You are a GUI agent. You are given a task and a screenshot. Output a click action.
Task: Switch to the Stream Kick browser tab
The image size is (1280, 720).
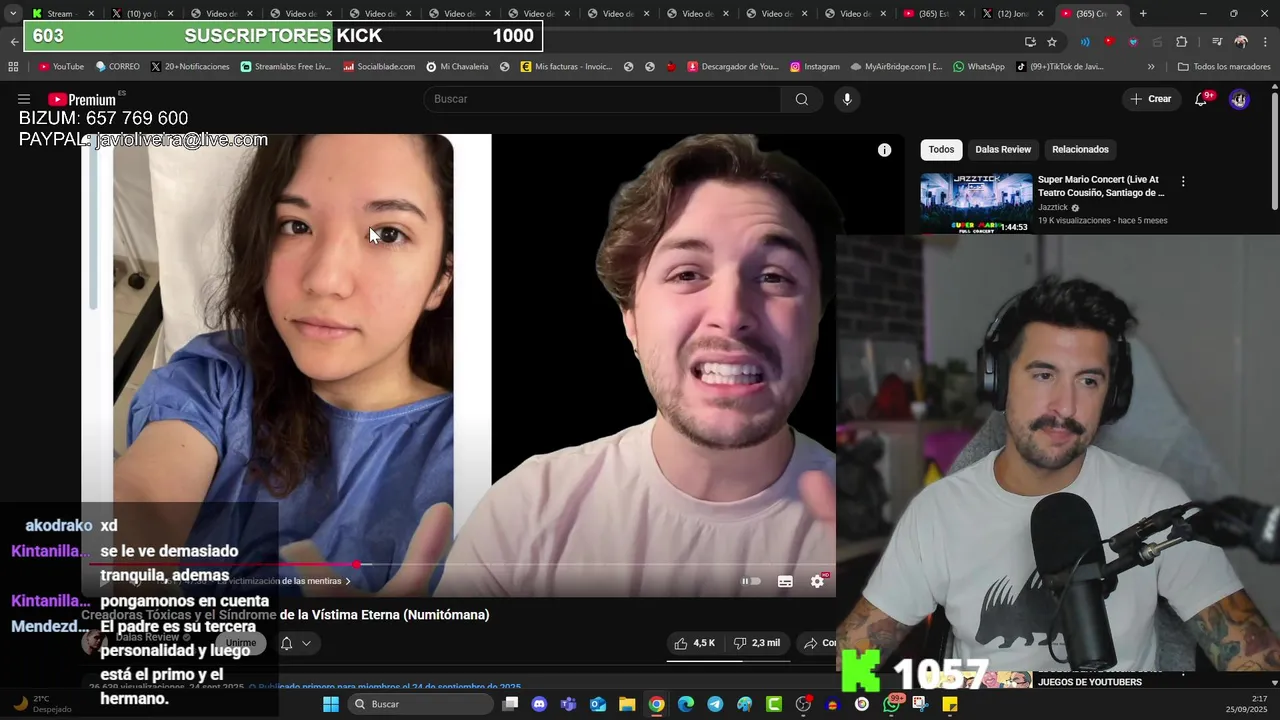(x=62, y=13)
